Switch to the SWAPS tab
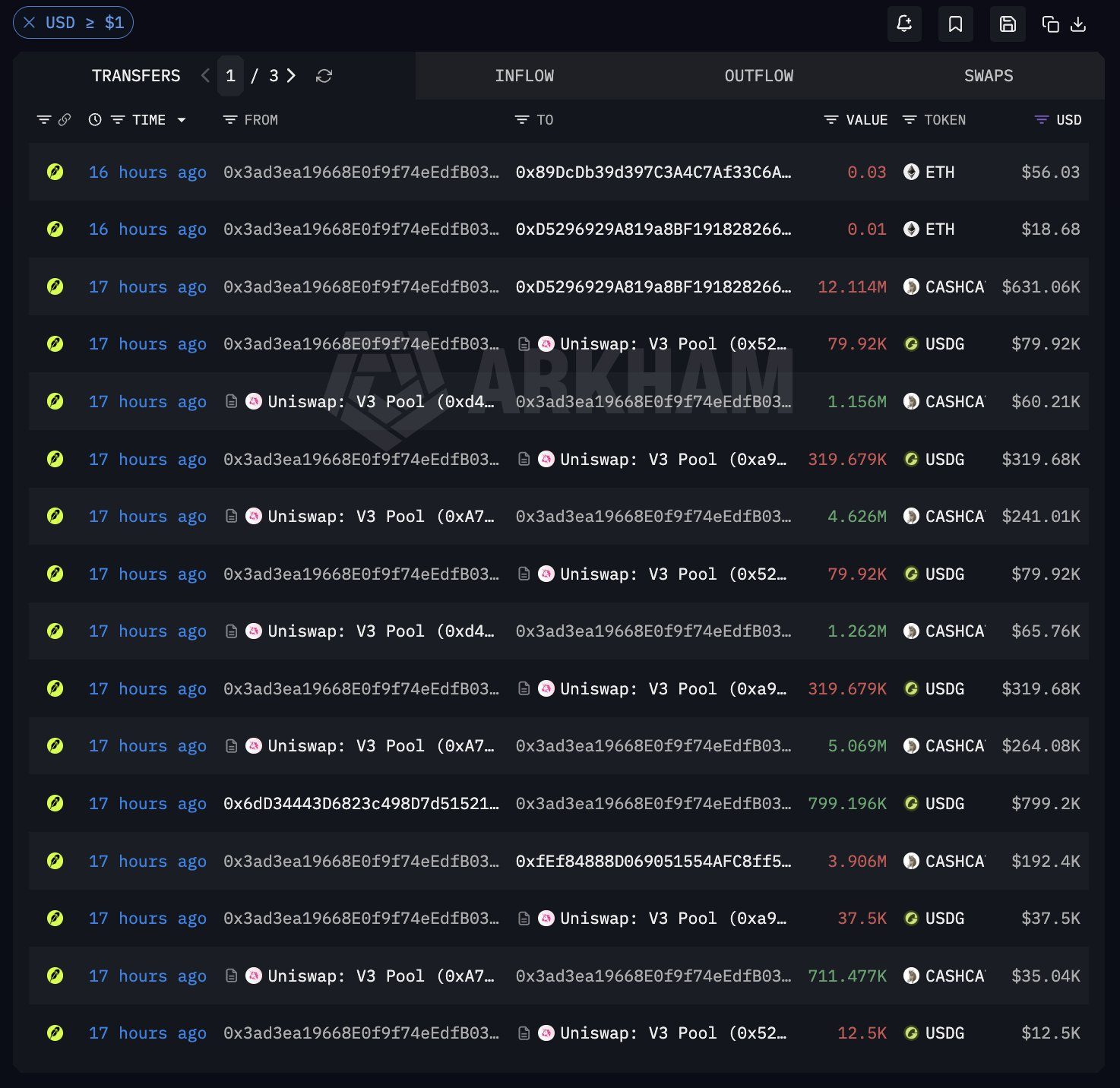Viewport: 1120px width, 1088px height. tap(989, 76)
